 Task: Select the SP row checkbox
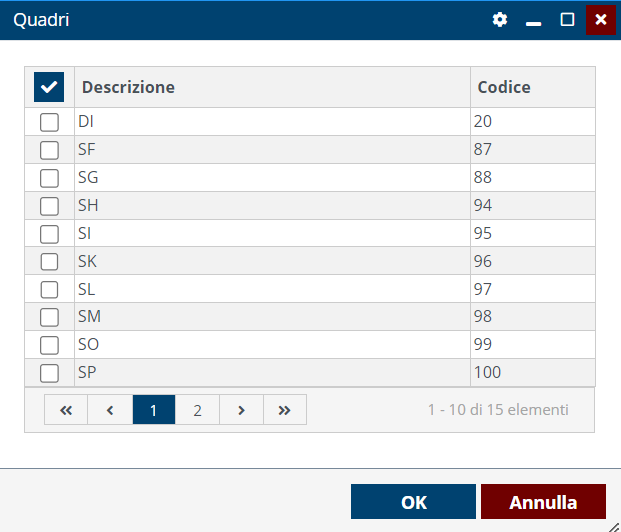click(49, 373)
